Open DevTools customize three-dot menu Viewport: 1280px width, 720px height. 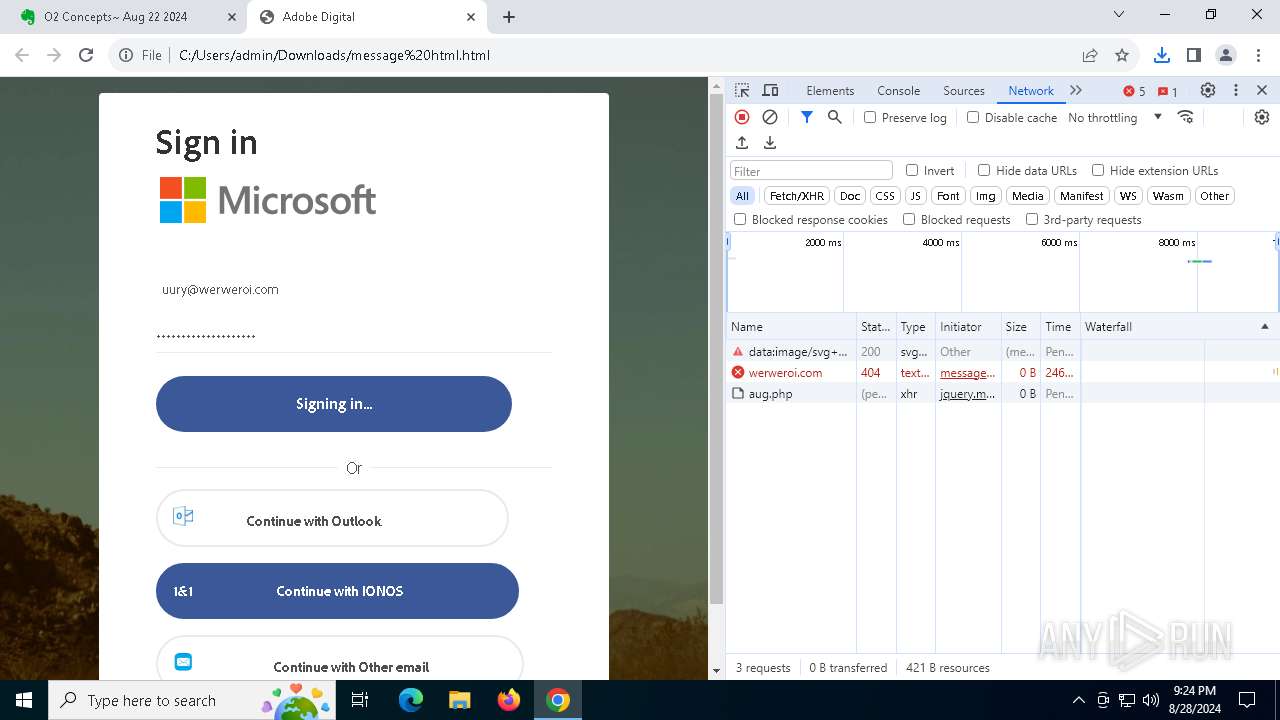tap(1236, 90)
